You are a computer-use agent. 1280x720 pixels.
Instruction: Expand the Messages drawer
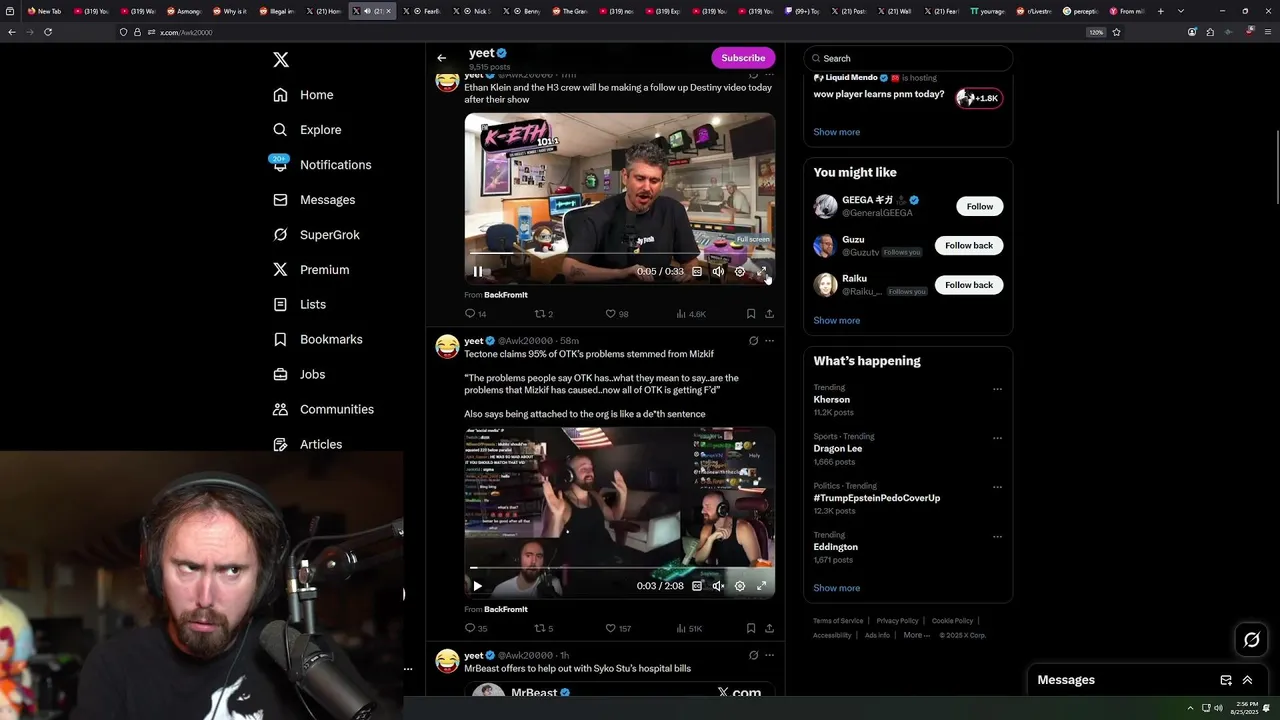[x=1247, y=680]
